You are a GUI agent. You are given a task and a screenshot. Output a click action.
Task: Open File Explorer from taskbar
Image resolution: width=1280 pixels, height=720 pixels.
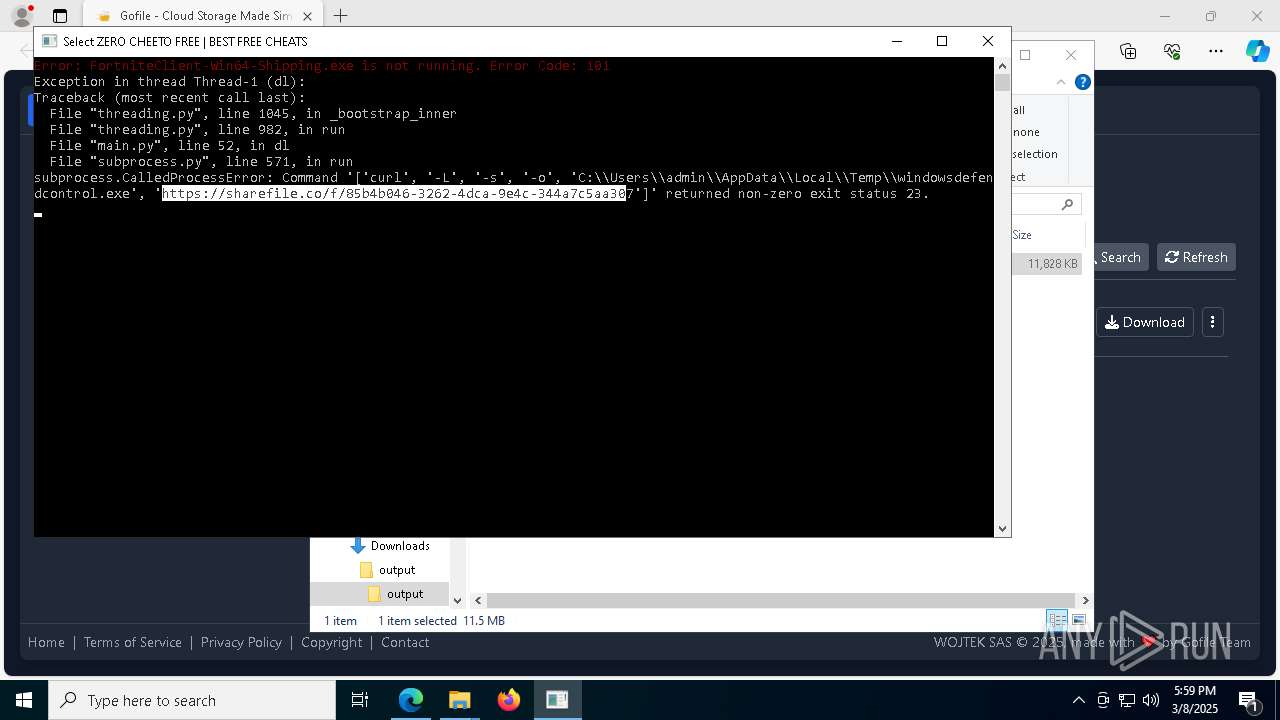point(459,700)
